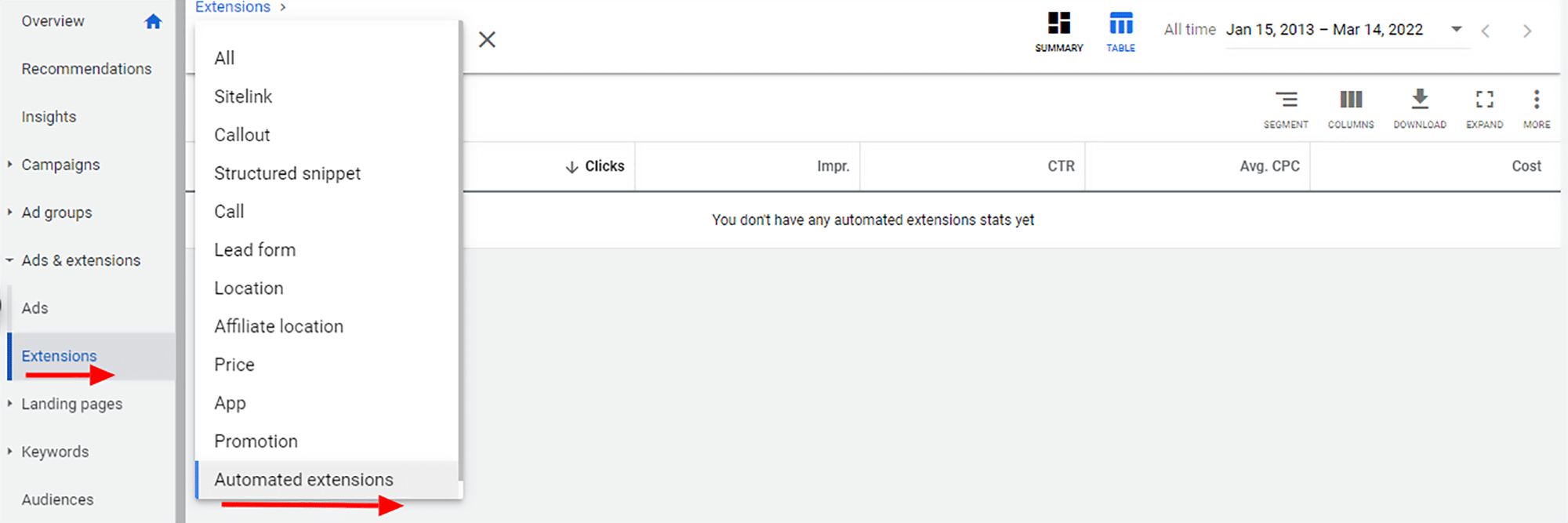Select Sitelink from extension list
1568x523 pixels.
click(x=243, y=96)
